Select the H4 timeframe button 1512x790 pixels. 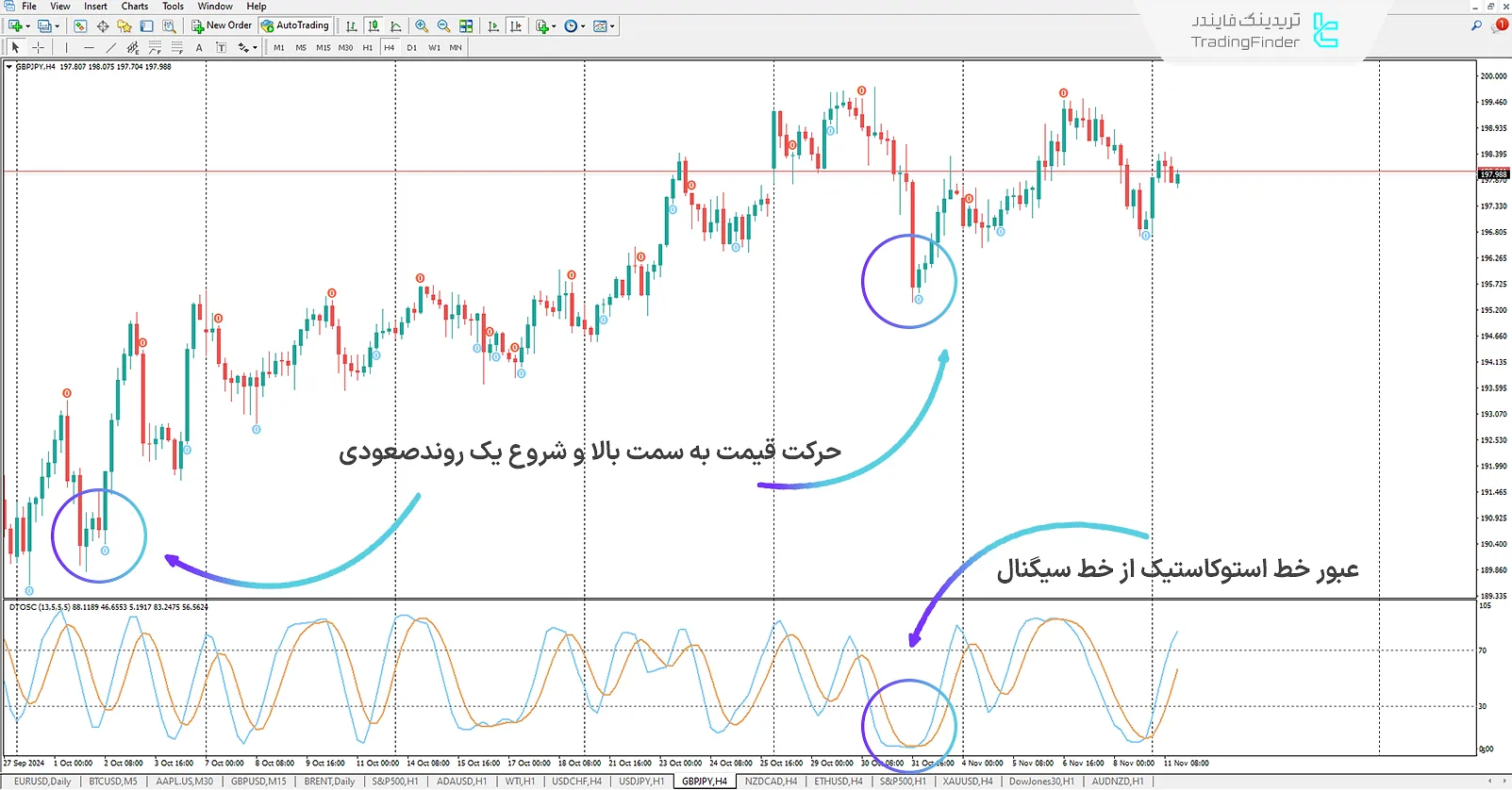coord(390,47)
